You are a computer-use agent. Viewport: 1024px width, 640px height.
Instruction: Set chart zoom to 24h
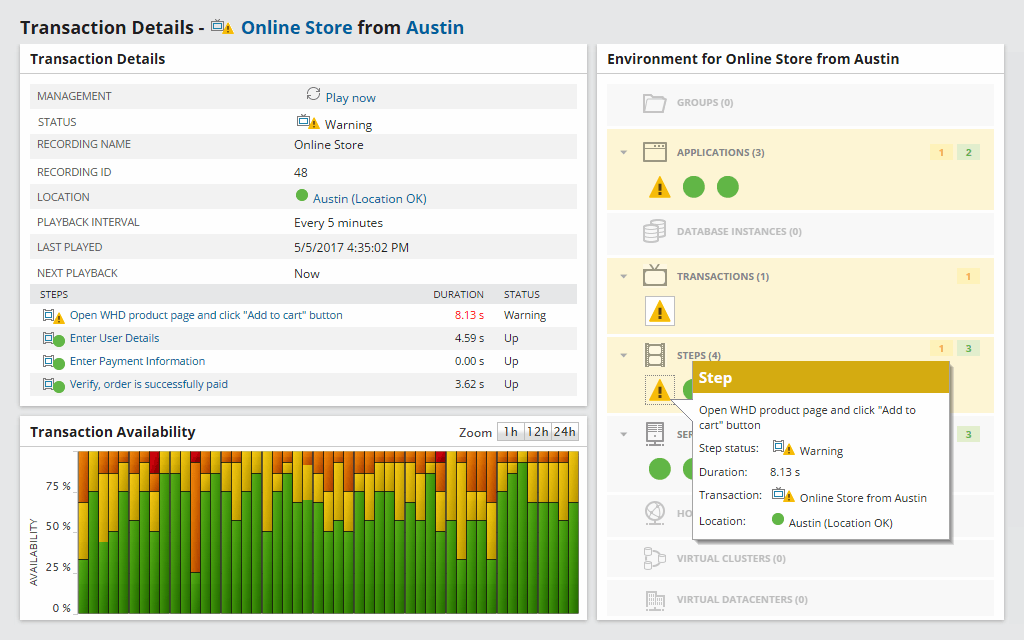(x=565, y=432)
